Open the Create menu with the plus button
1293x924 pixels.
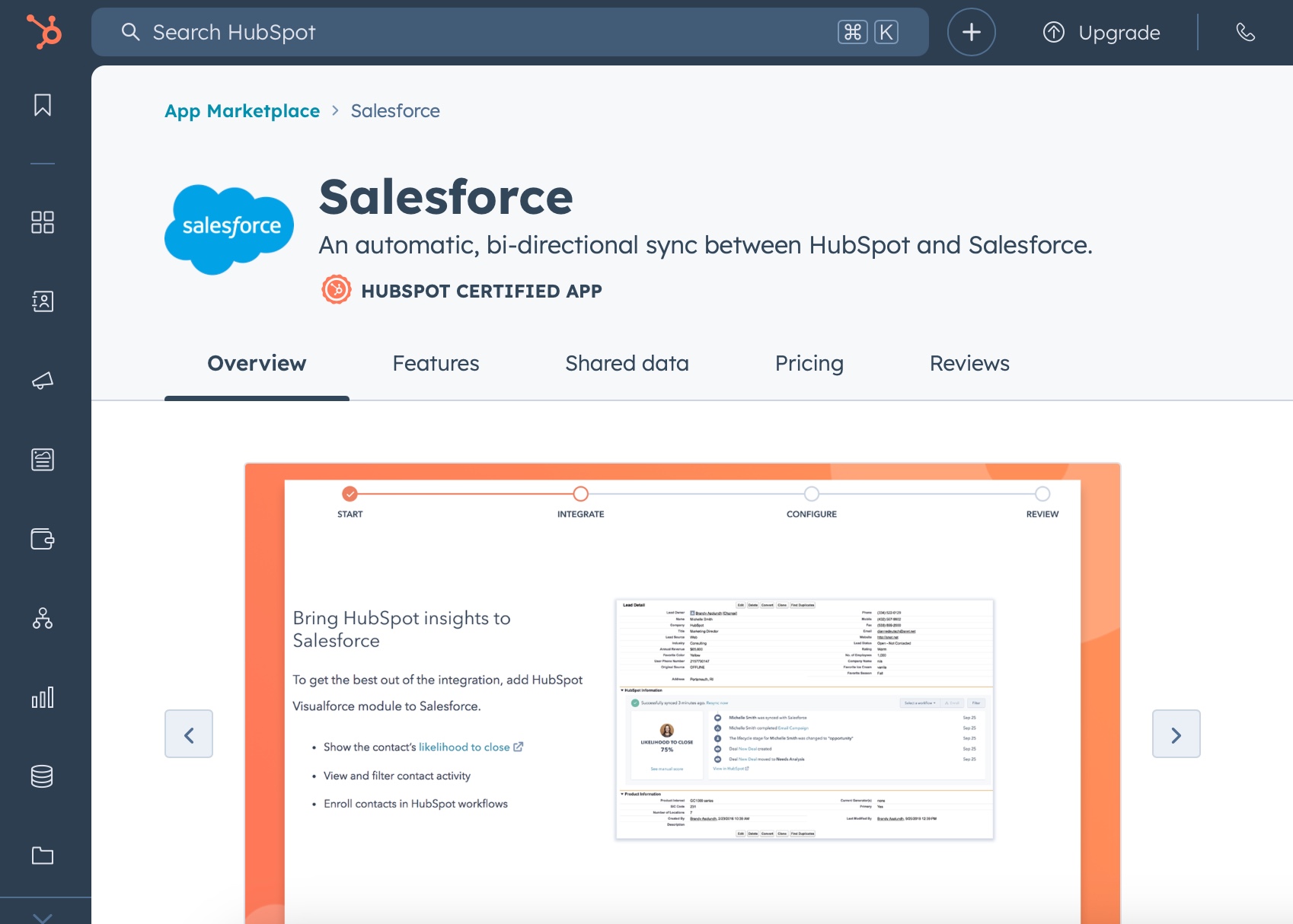point(972,32)
